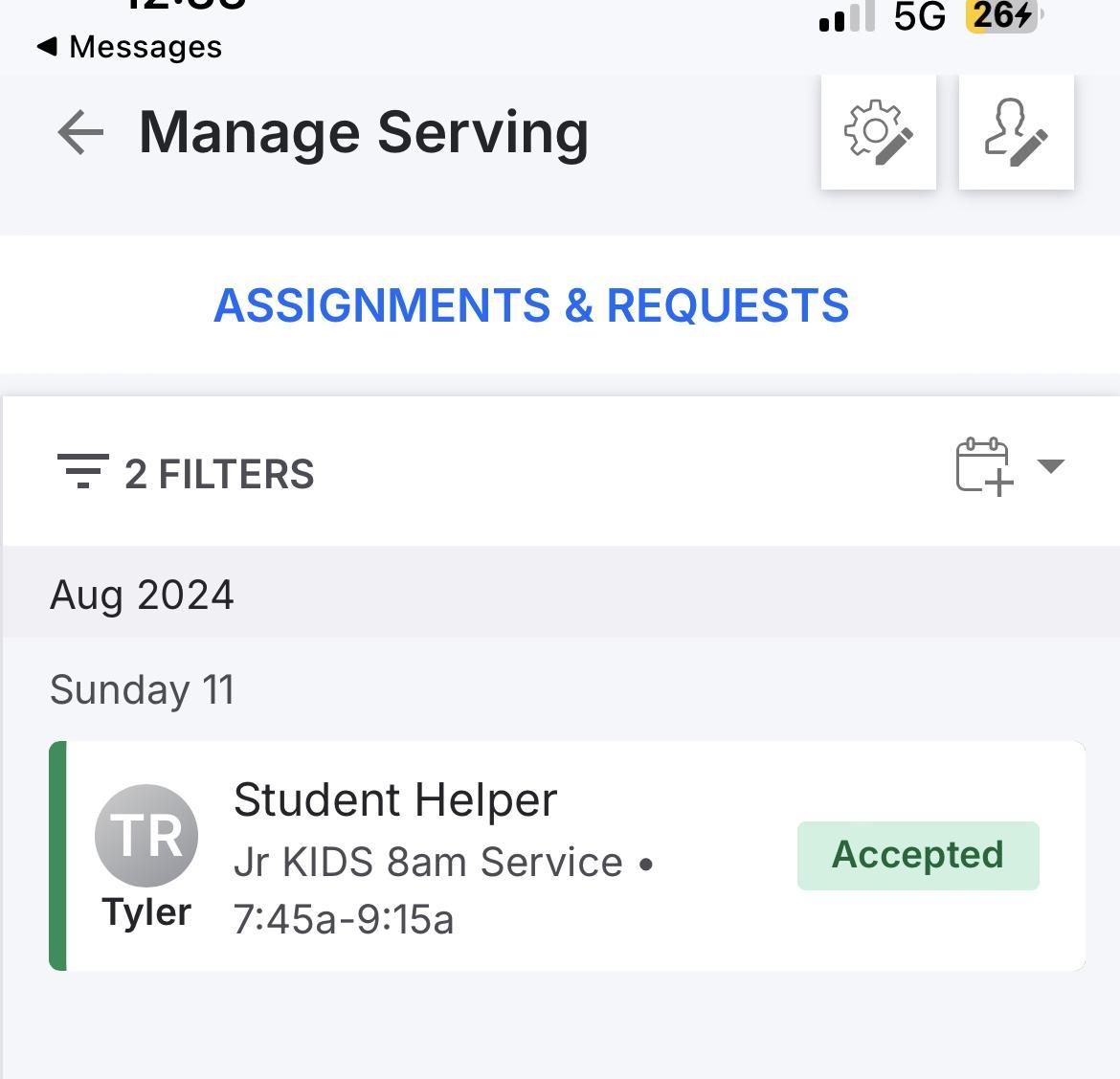Click the green status bar on card
Screen dimensions: 1120x1079
(x=57, y=855)
